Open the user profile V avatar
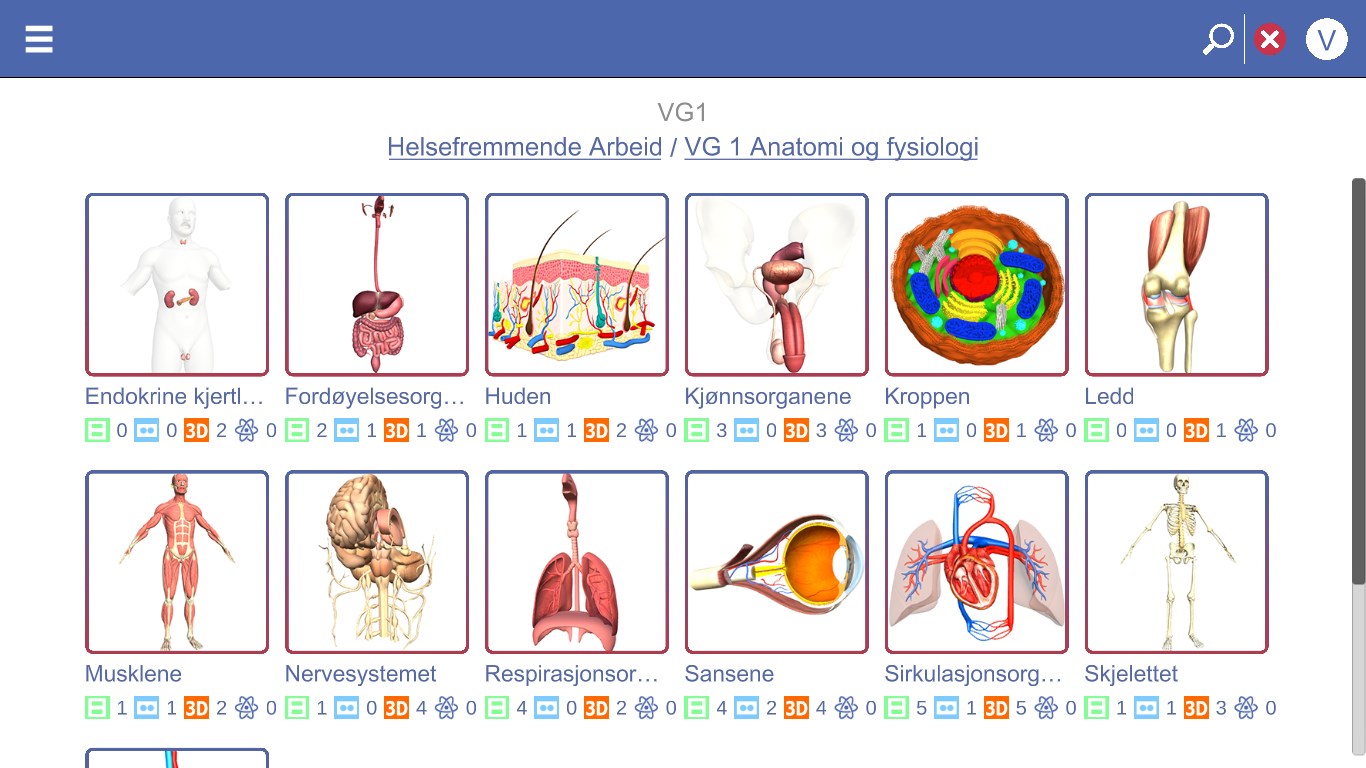 tap(1326, 39)
